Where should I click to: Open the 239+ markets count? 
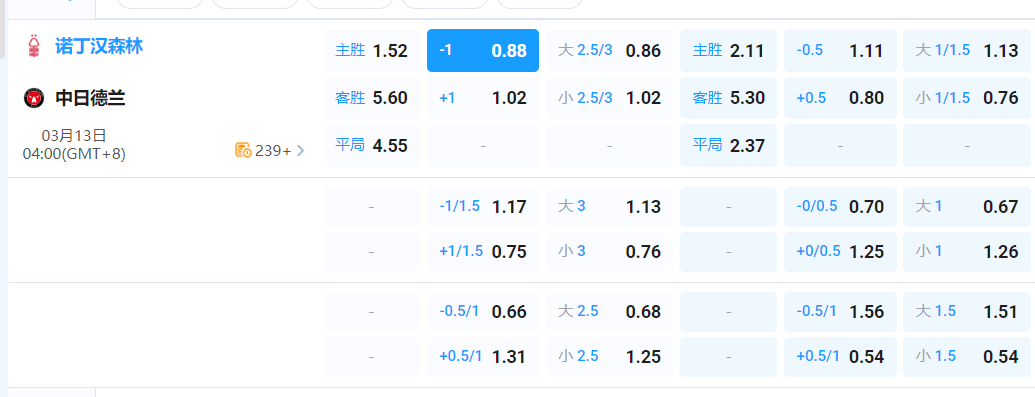point(273,151)
